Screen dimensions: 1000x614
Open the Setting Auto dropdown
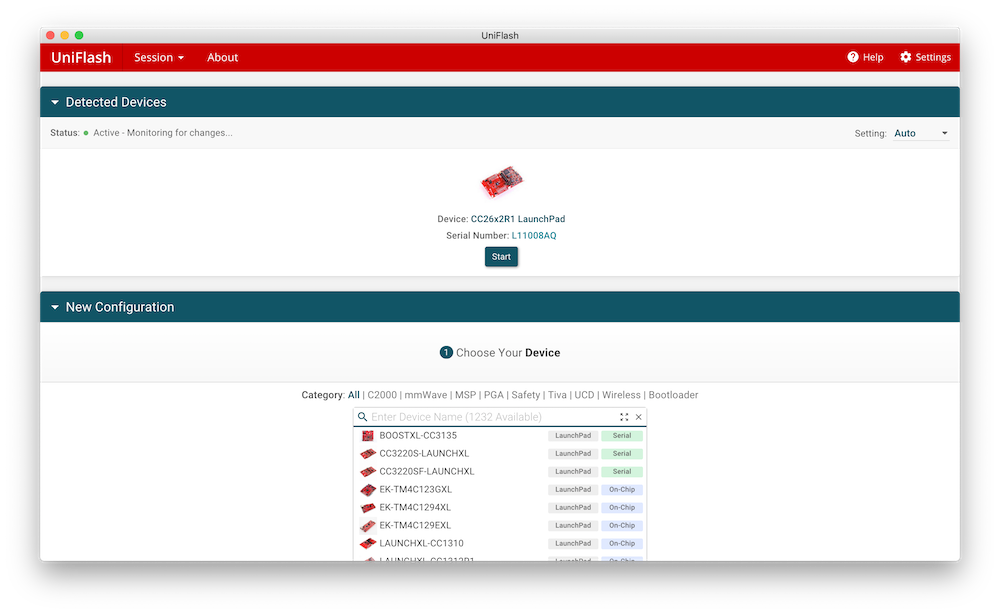(920, 133)
